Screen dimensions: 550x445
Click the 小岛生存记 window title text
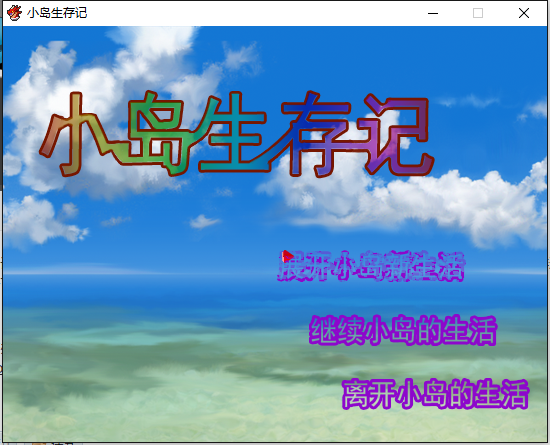pos(57,13)
